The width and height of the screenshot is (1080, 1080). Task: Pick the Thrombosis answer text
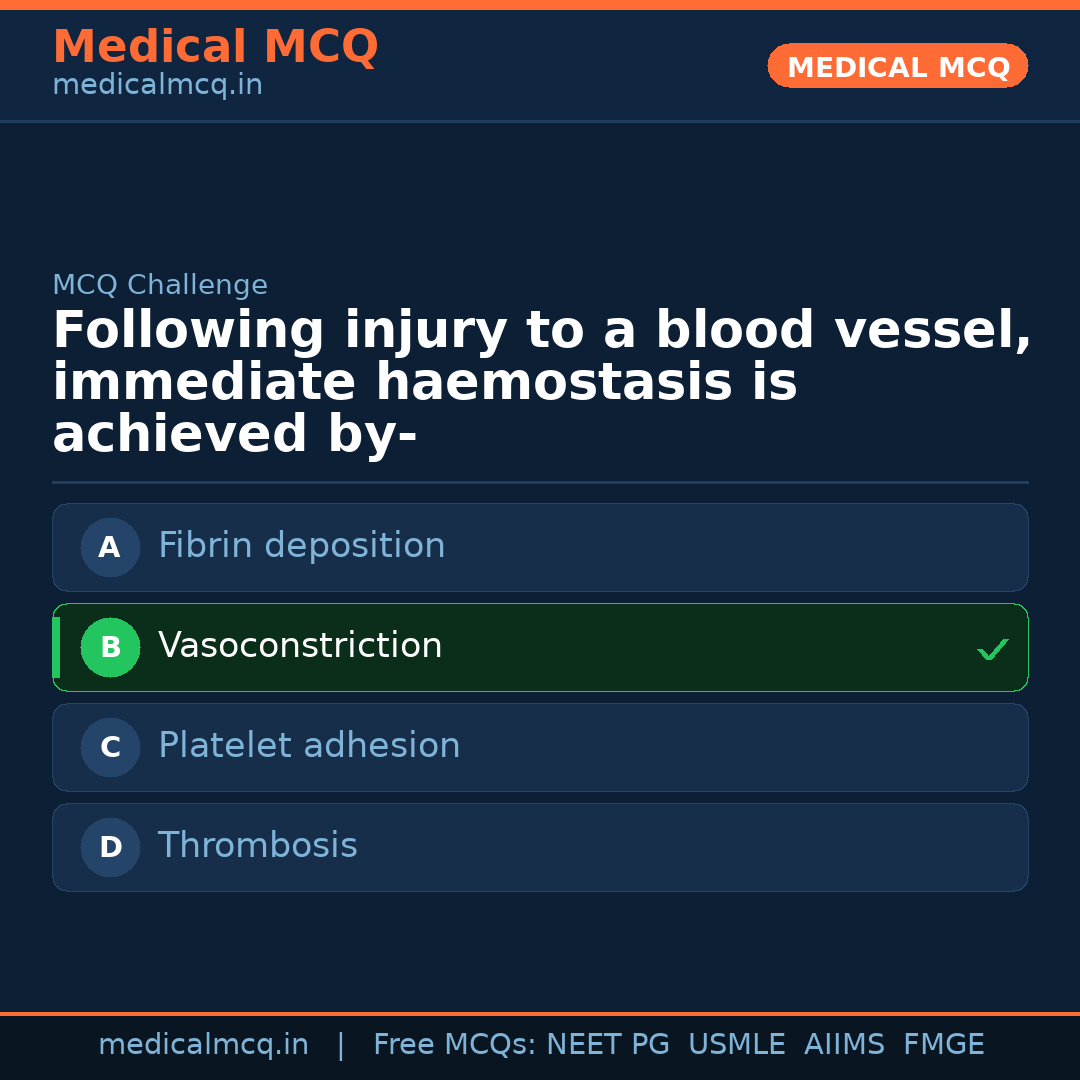coord(257,846)
